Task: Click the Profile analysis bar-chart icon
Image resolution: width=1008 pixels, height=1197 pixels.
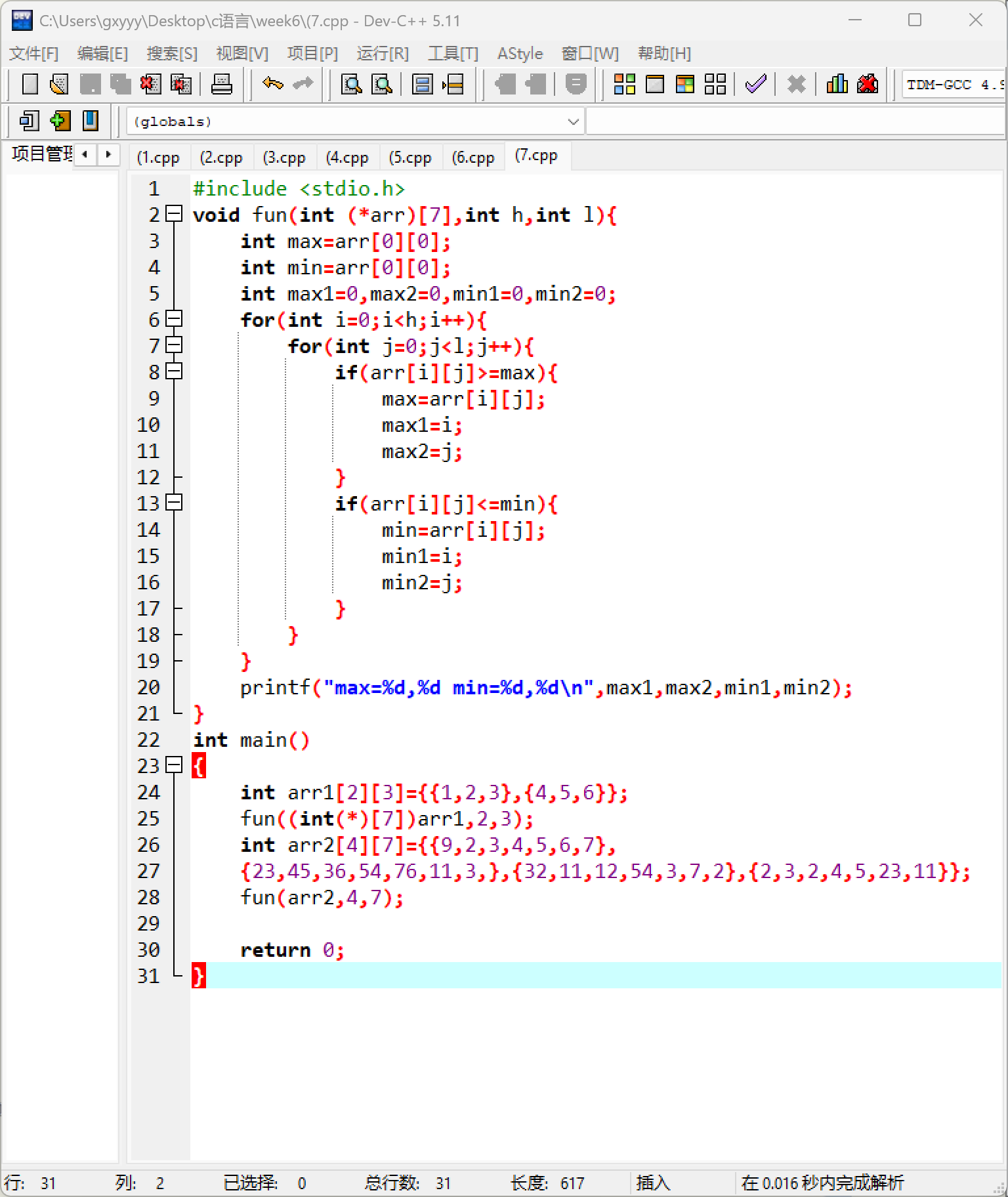Action: (837, 84)
